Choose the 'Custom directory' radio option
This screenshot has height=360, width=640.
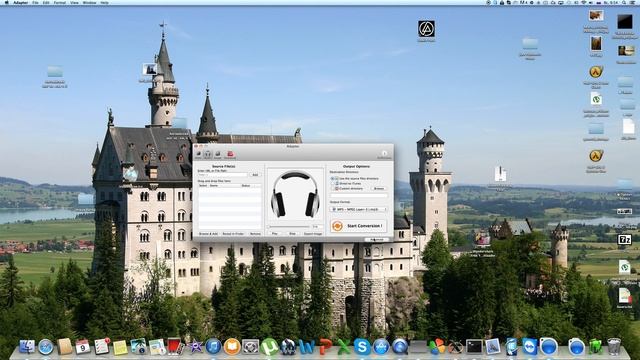coord(347,189)
